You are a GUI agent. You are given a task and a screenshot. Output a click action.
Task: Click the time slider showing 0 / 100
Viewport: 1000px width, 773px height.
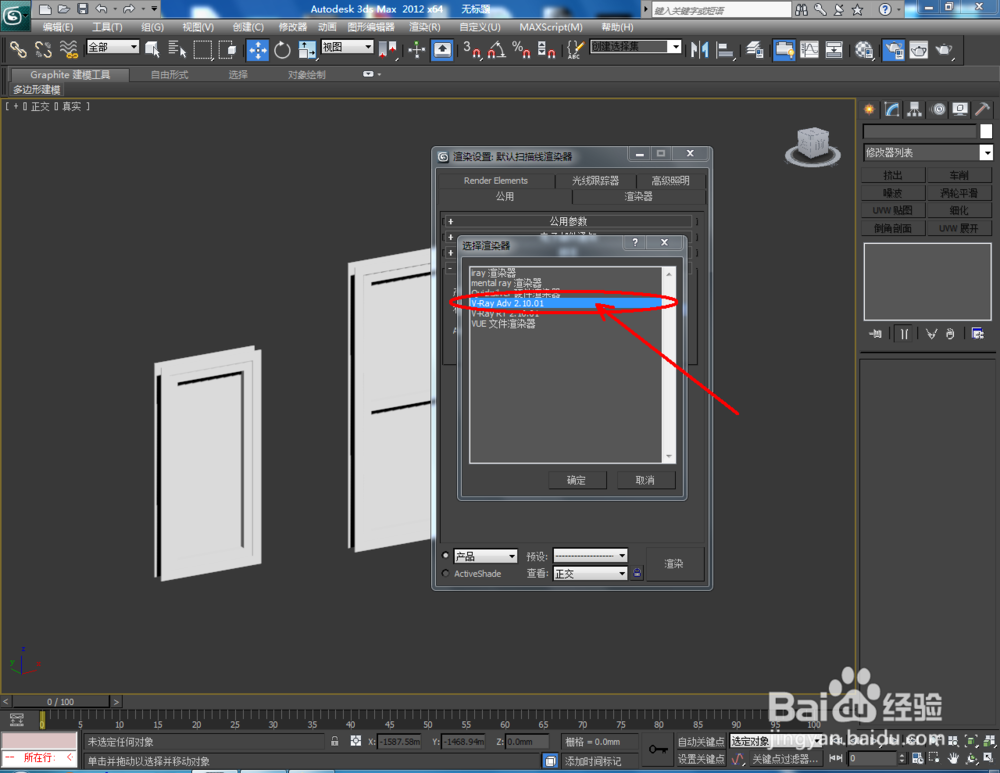[60, 702]
